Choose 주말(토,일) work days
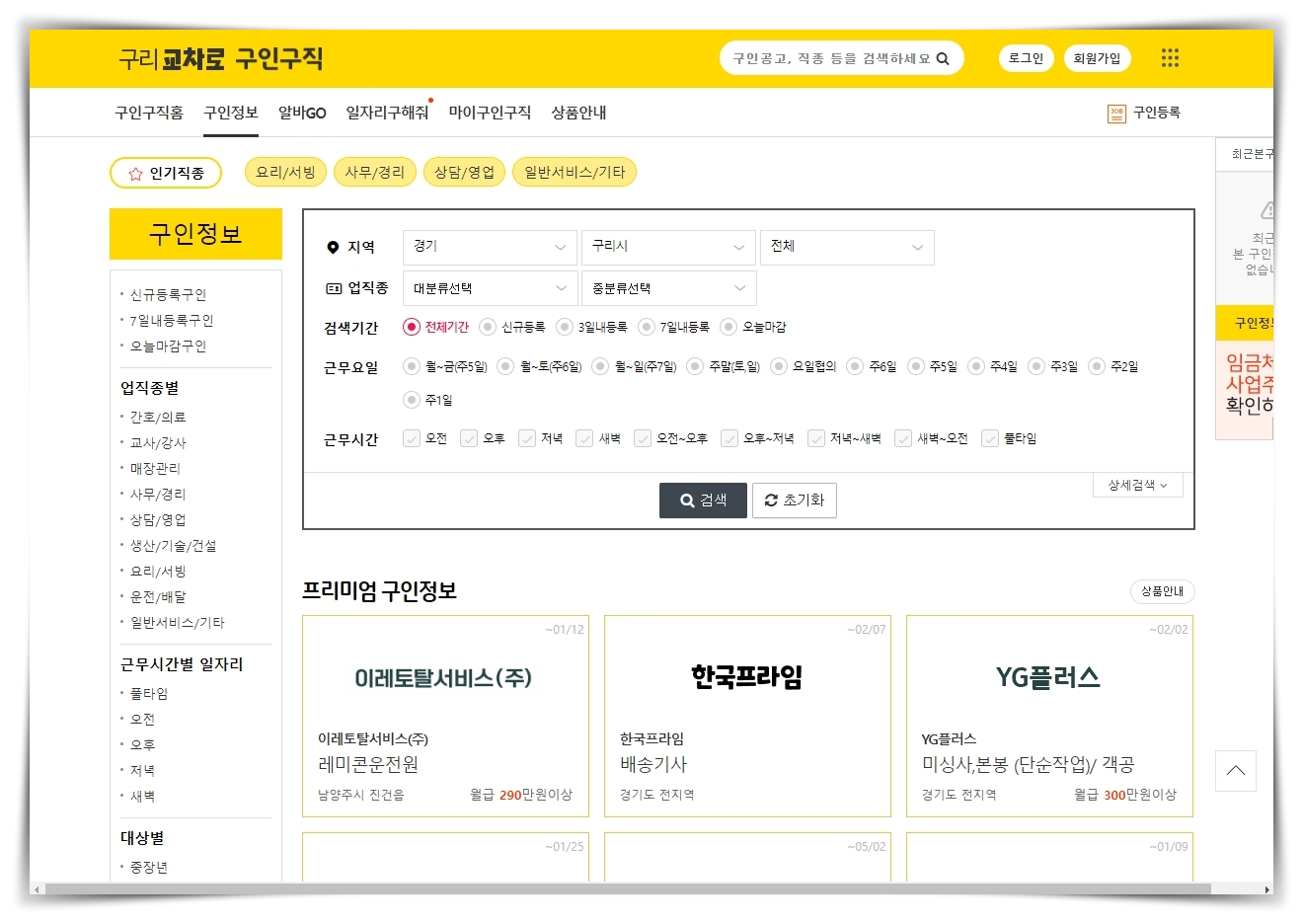This screenshot has height=924, width=1303. tap(695, 366)
